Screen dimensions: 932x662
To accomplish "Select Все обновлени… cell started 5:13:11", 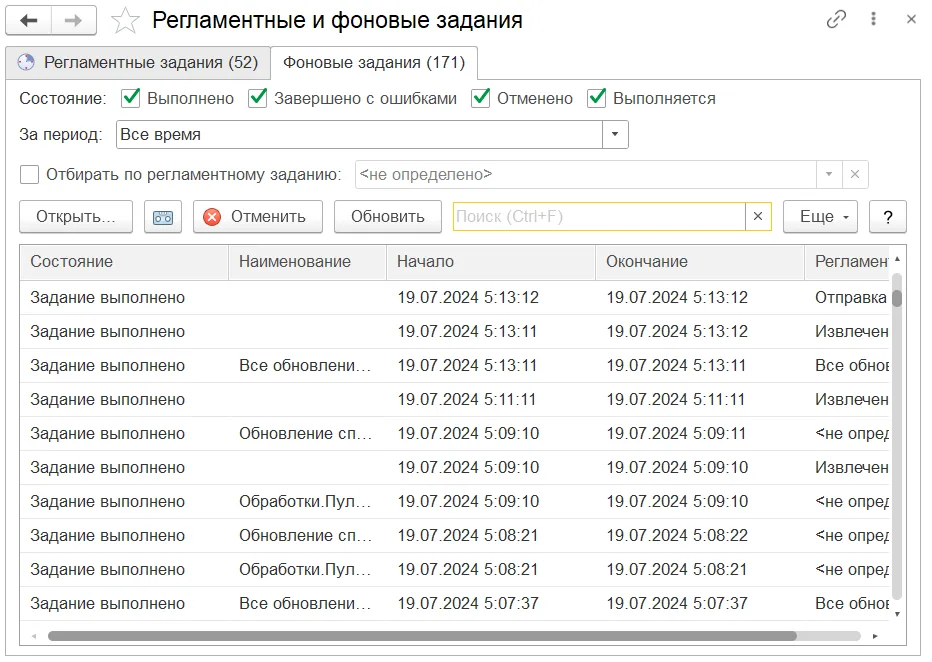I will coord(305,366).
